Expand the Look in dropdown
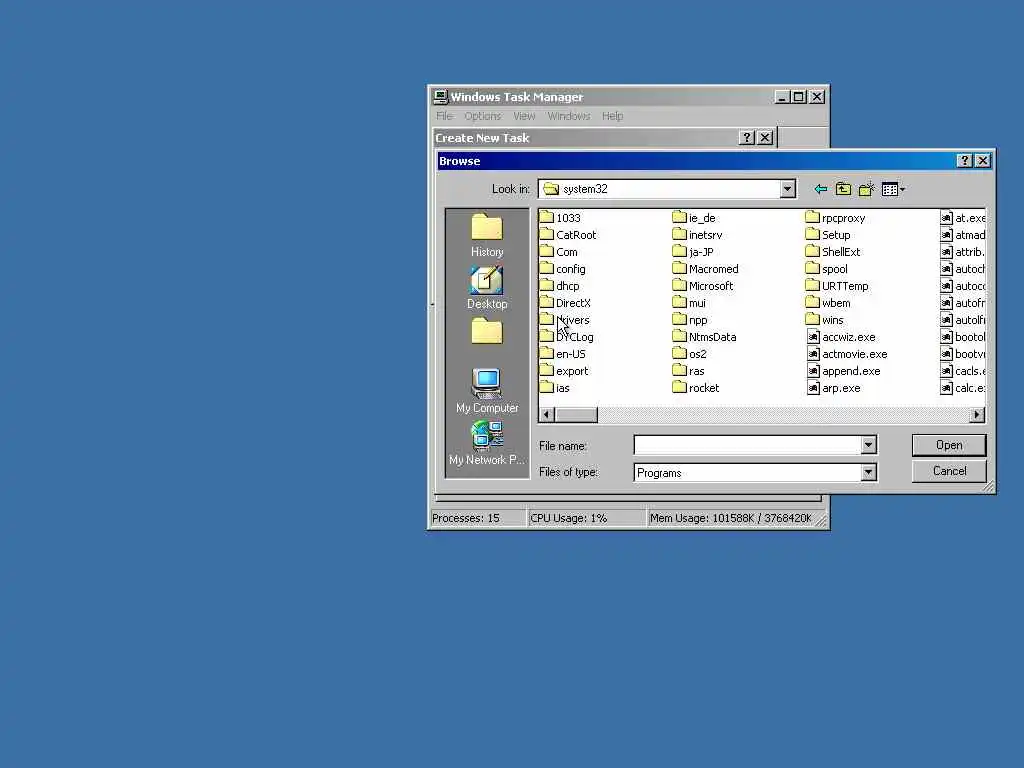The height and width of the screenshot is (768, 1024). (x=788, y=189)
